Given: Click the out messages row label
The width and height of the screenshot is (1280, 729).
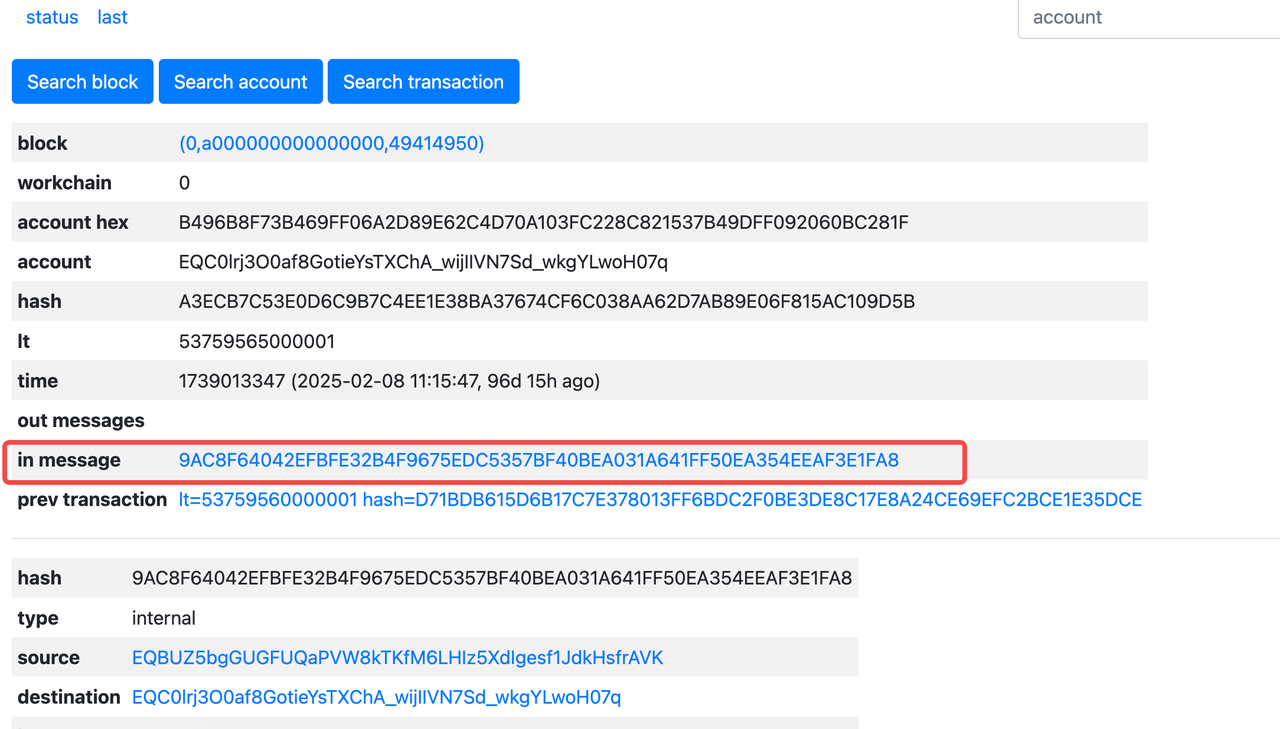Looking at the screenshot, I should pyautogui.click(x=81, y=421).
